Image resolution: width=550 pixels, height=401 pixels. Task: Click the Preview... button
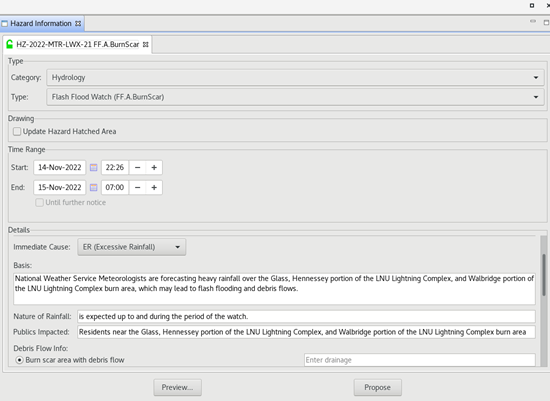[177, 387]
